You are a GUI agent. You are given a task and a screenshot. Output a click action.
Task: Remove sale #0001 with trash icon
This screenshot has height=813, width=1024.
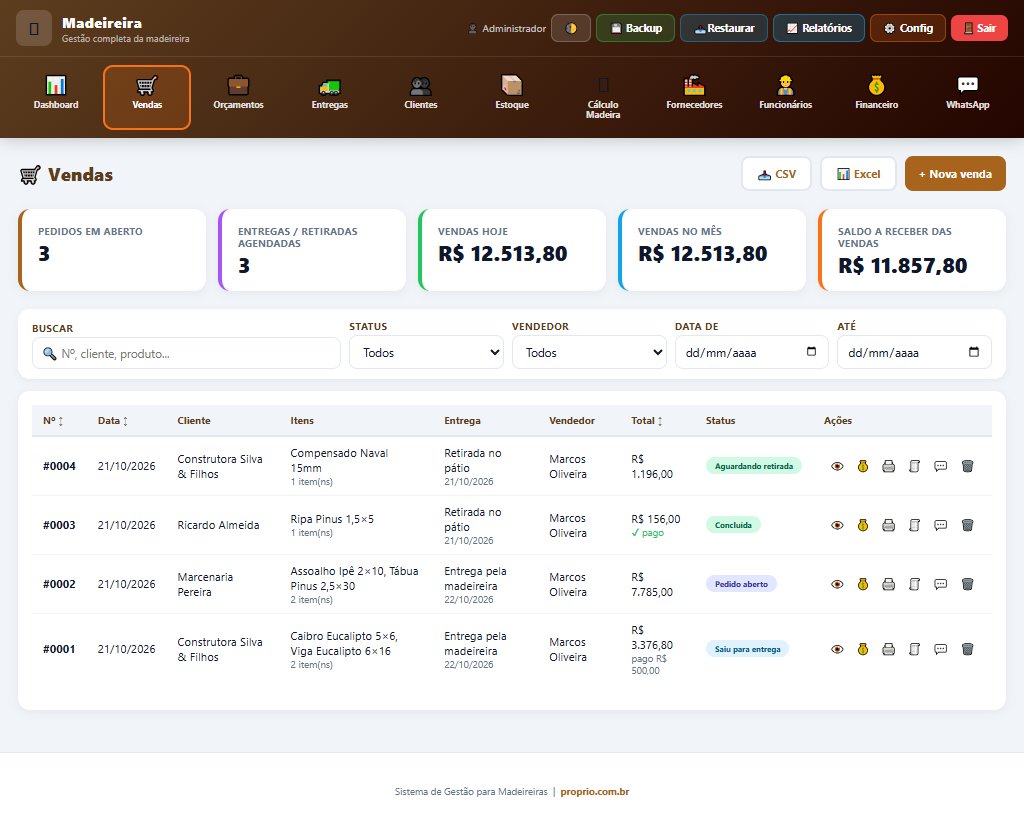pos(967,649)
